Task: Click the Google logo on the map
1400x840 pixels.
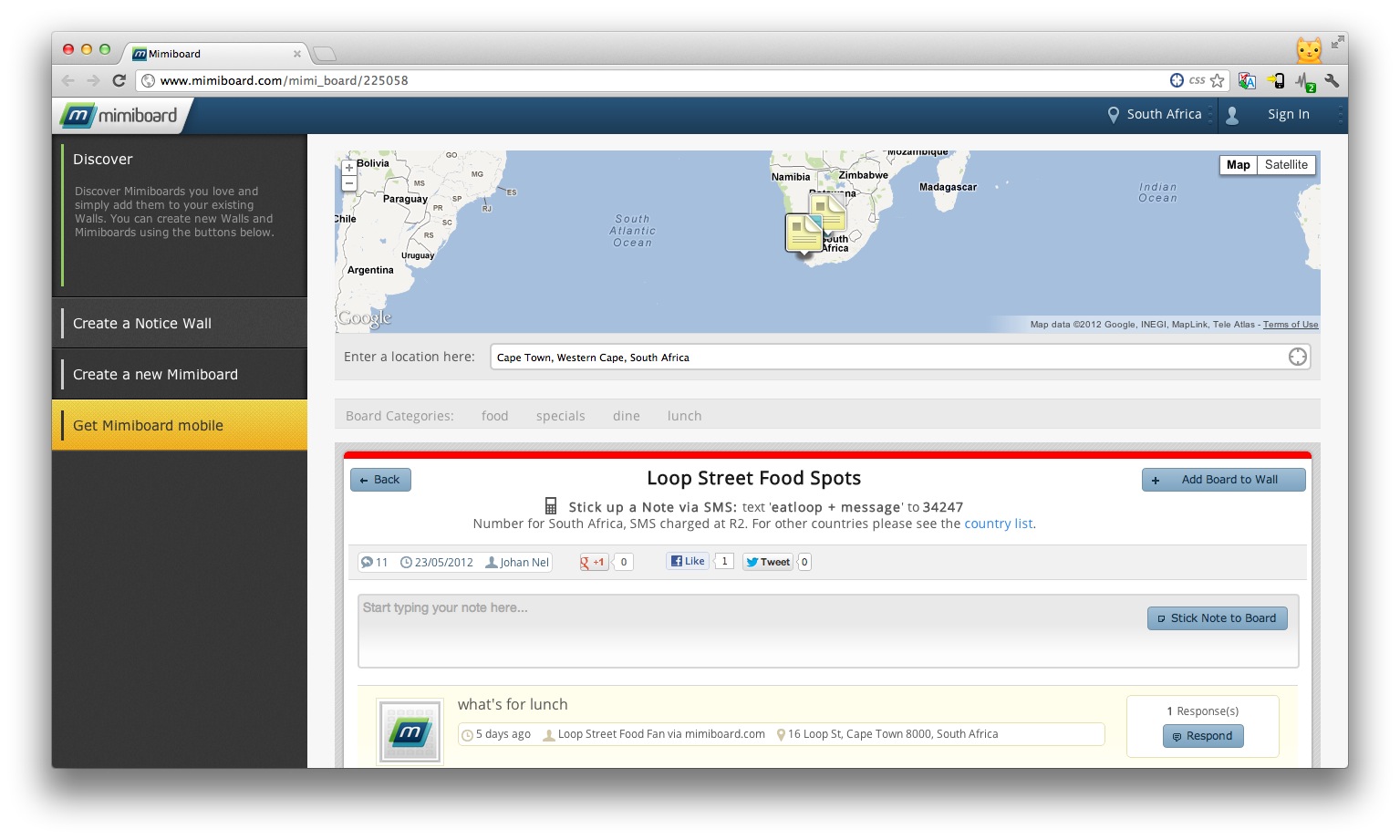Action: point(365,317)
